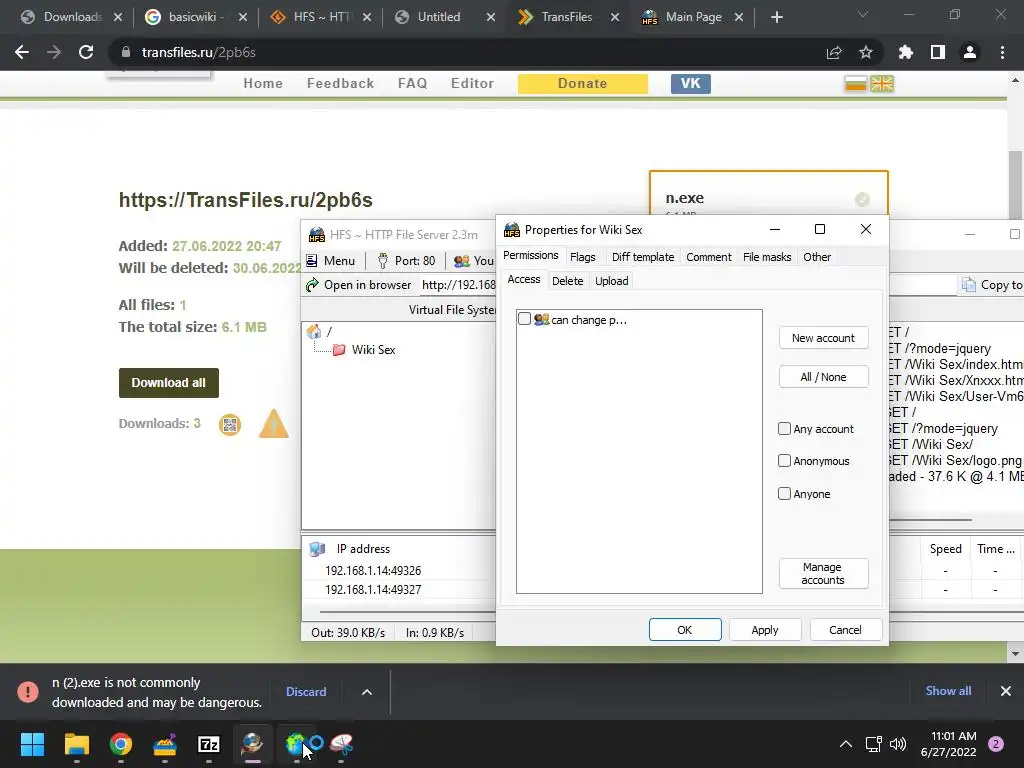Share this page icon in address bar
Screen dimensions: 1024x768
tap(834, 52)
